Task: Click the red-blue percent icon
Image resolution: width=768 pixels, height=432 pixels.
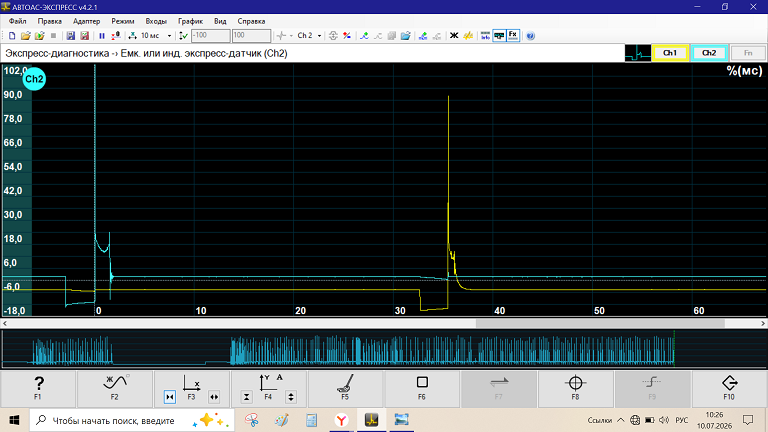Action: click(x=347, y=36)
